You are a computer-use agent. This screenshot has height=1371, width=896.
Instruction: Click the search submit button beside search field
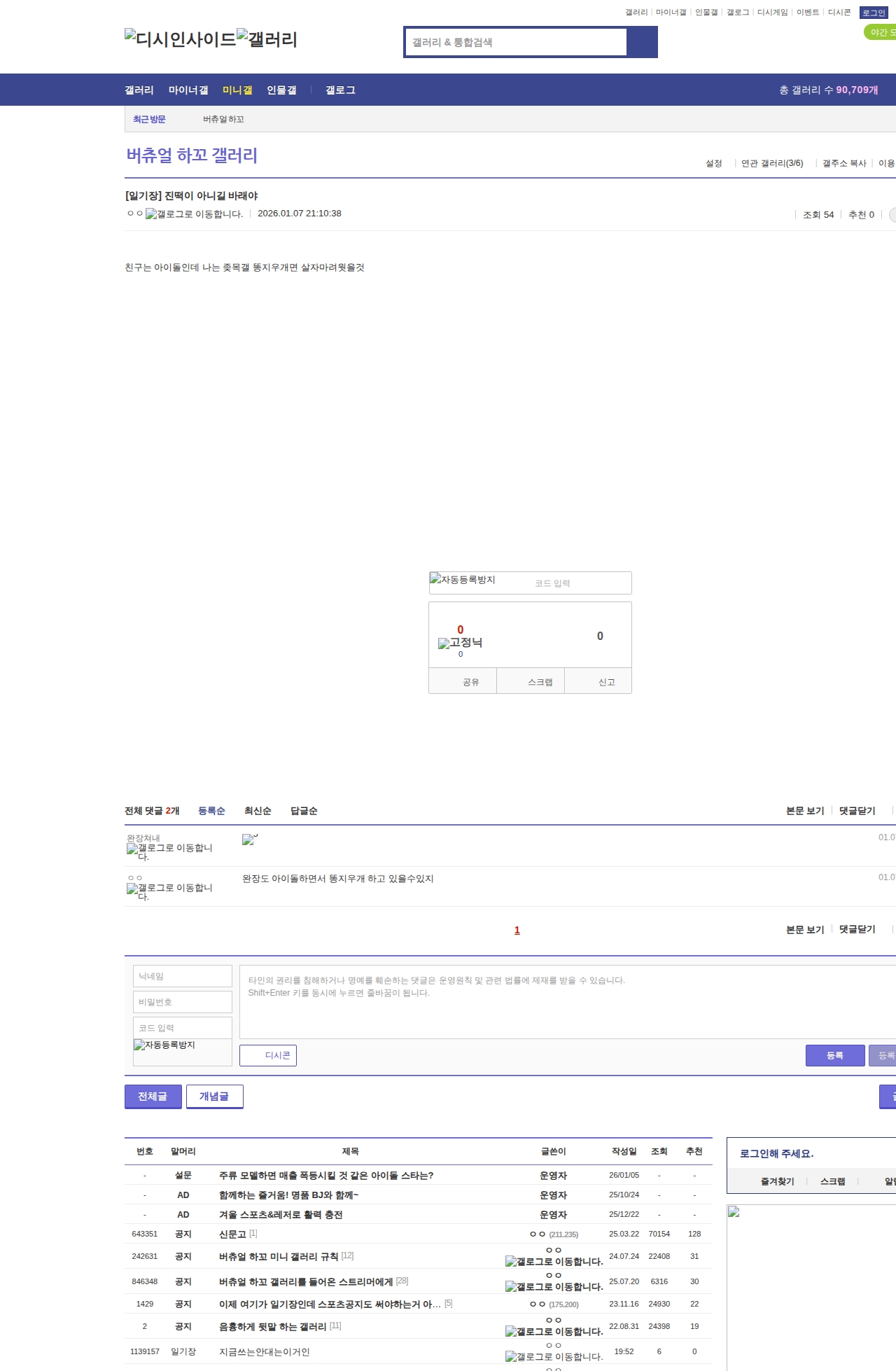pyautogui.click(x=642, y=42)
